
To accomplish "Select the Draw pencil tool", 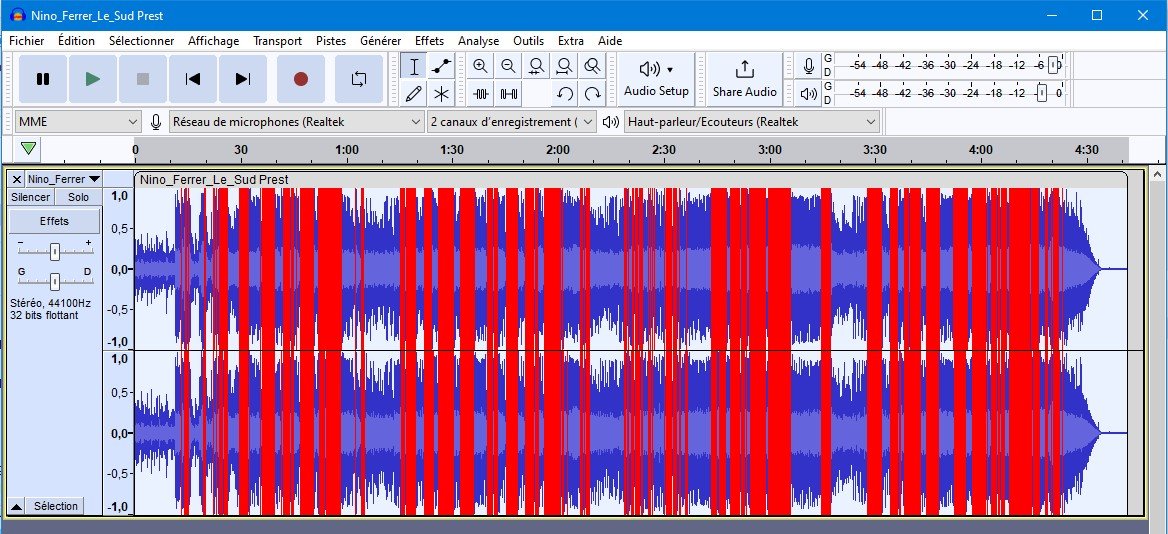I will pyautogui.click(x=414, y=94).
